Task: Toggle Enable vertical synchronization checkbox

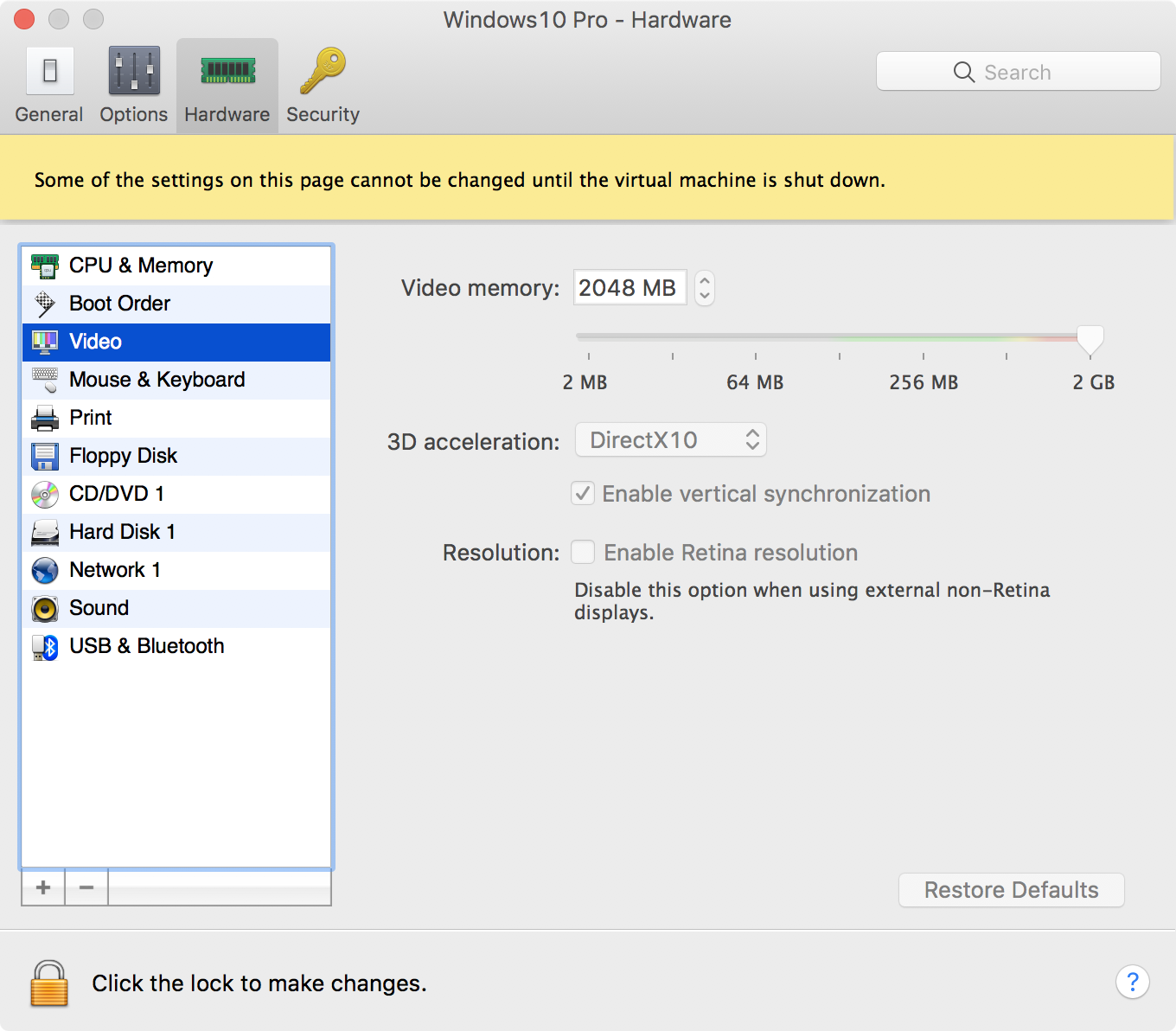Action: pos(583,494)
